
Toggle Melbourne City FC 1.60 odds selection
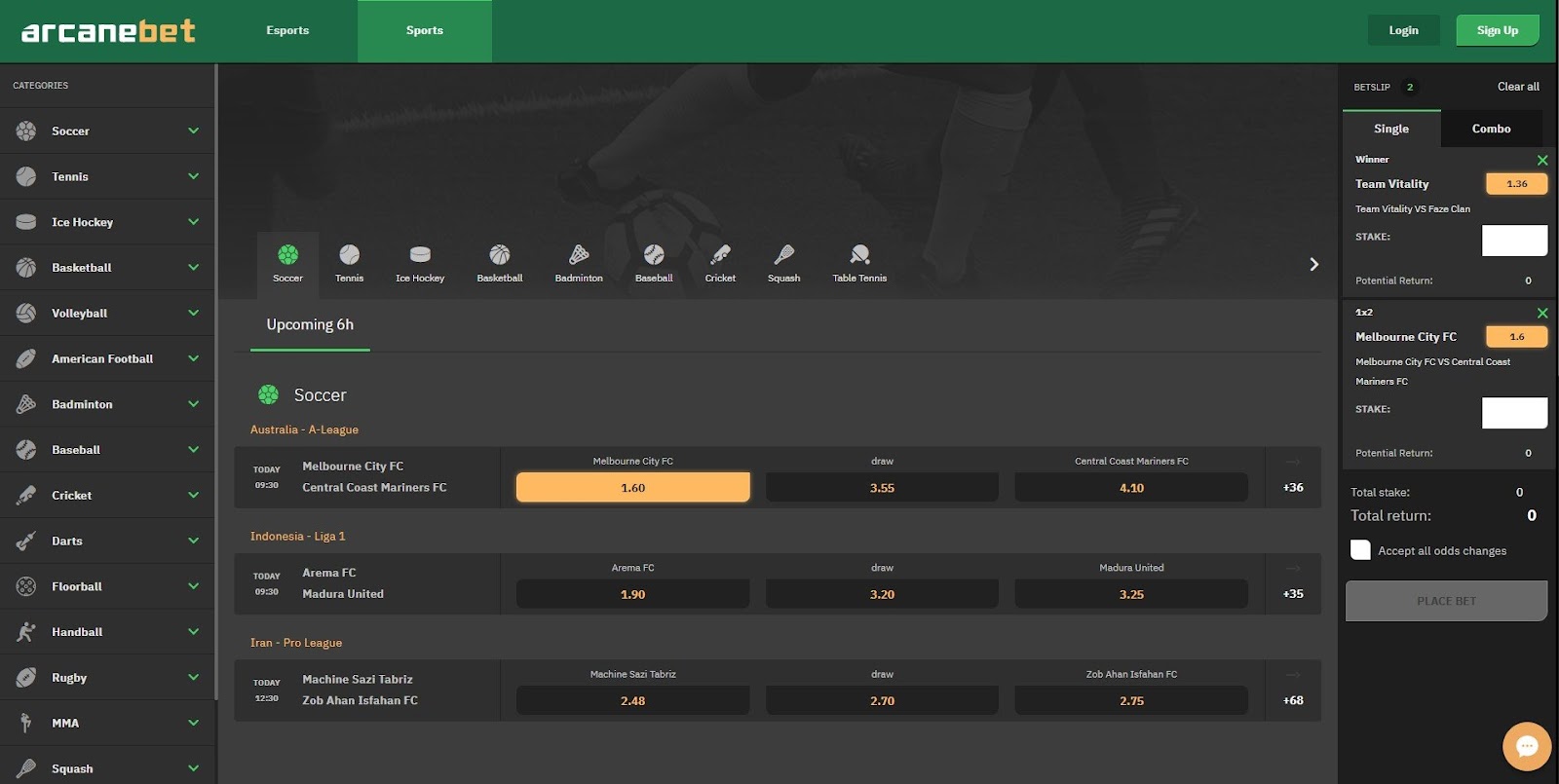click(633, 487)
